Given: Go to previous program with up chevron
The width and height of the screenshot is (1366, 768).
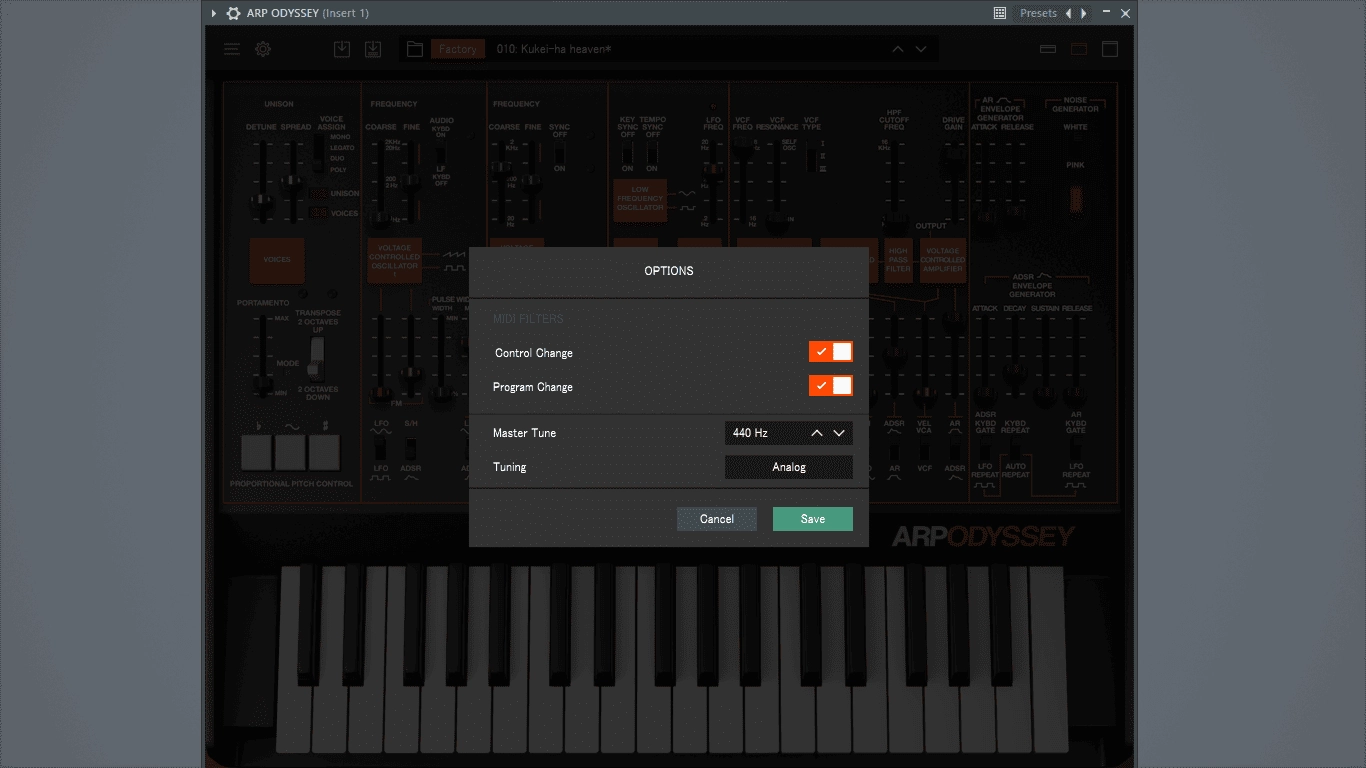Looking at the screenshot, I should click(897, 49).
